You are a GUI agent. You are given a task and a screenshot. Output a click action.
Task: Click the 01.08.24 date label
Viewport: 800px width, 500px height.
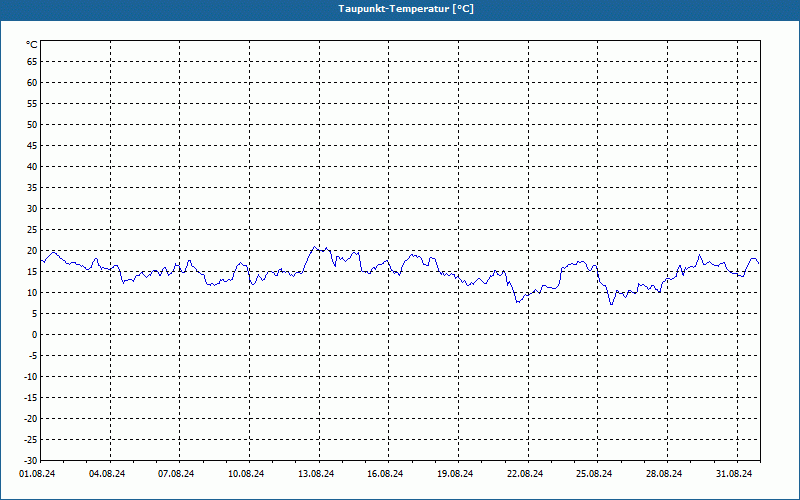point(37,474)
